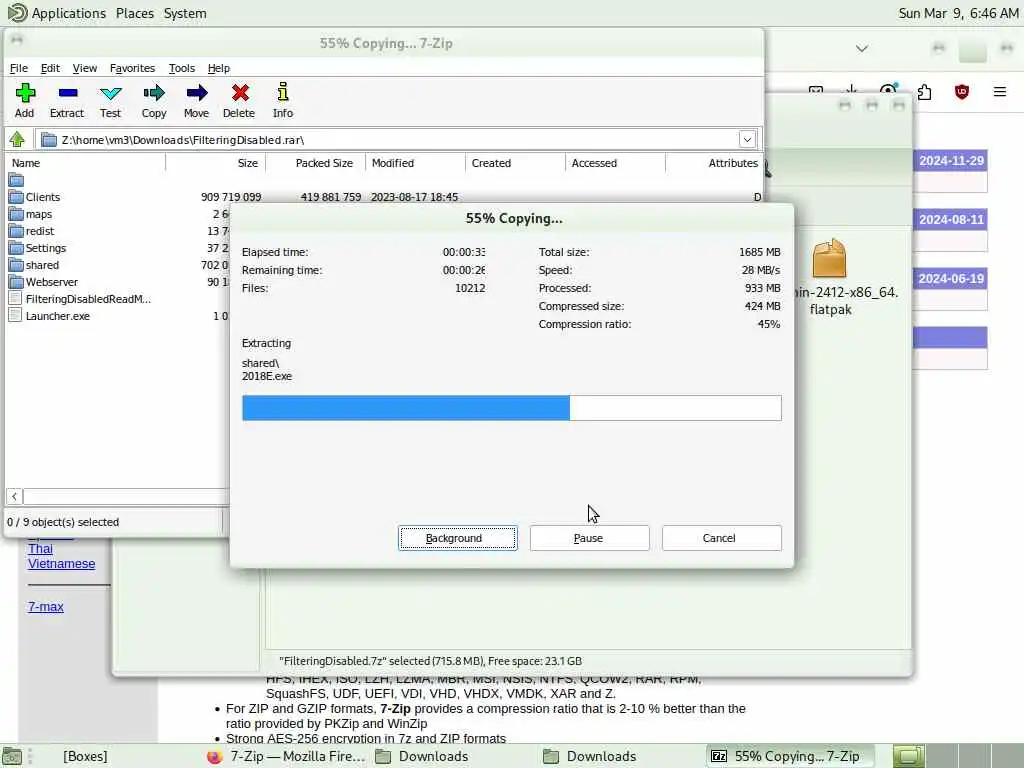The height and width of the screenshot is (768, 1024).
Task: Select the maps folder icon
Action: pyautogui.click(x=16, y=214)
